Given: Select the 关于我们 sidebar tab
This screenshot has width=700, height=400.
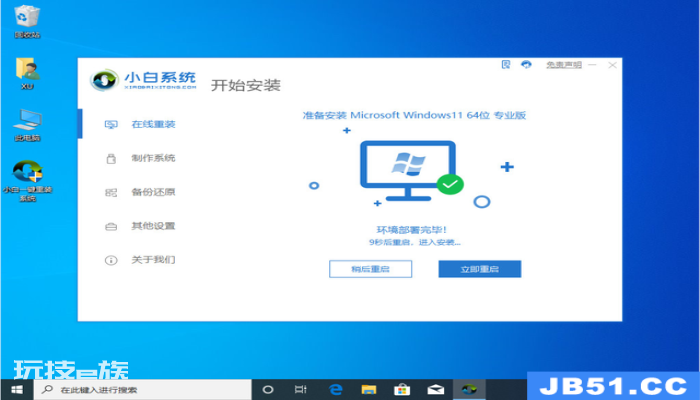Looking at the screenshot, I should pyautogui.click(x=153, y=260).
